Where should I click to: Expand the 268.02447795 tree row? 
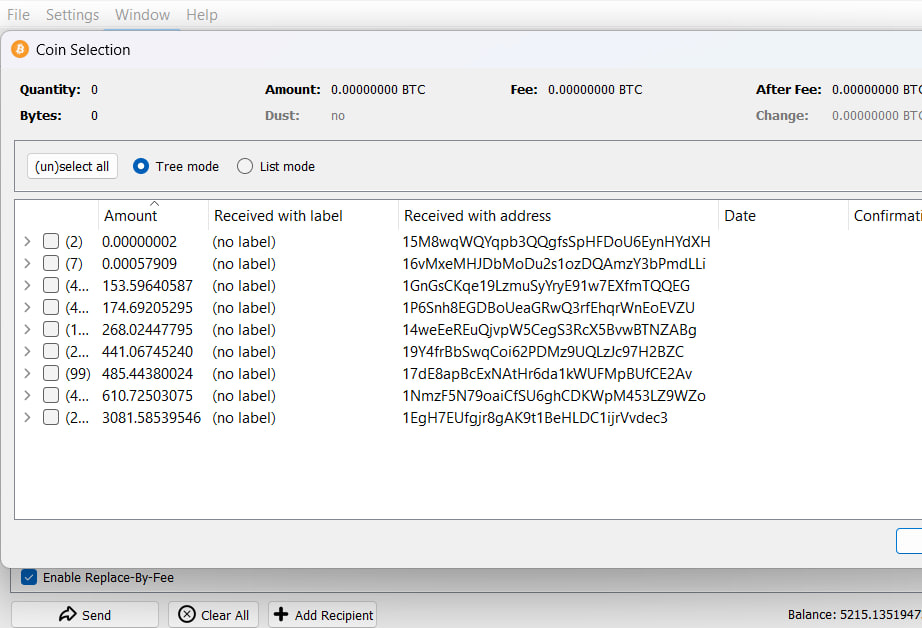tap(27, 329)
